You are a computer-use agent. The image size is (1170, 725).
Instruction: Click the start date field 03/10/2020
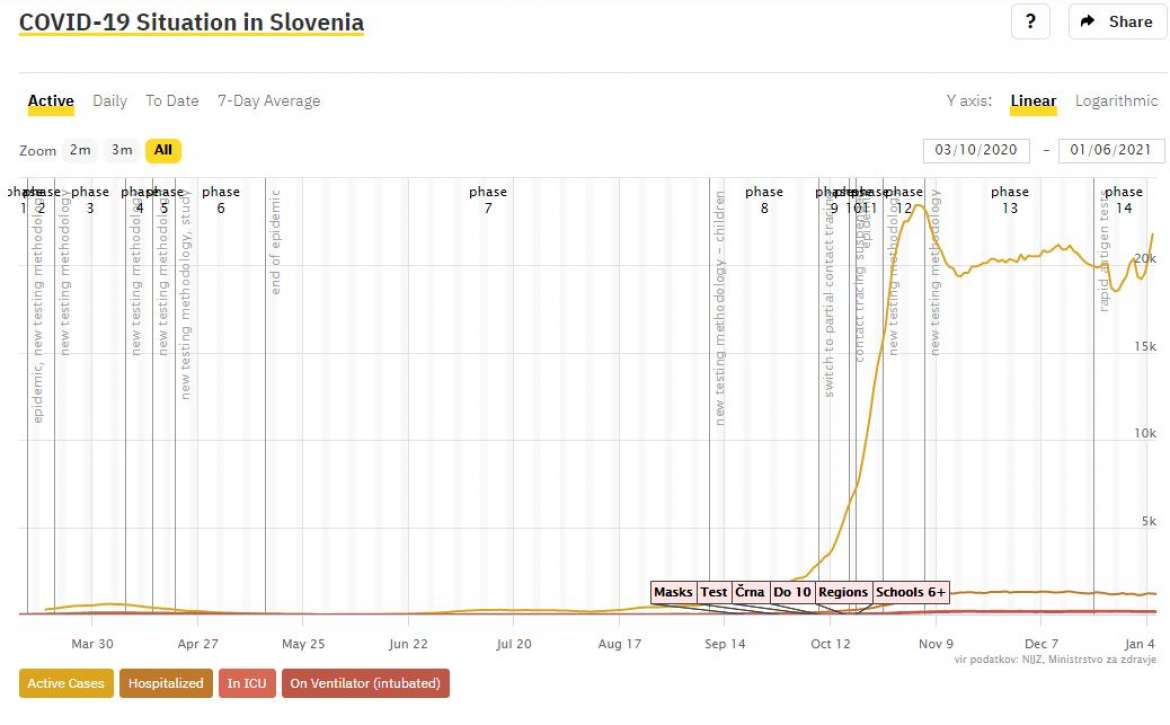(976, 150)
